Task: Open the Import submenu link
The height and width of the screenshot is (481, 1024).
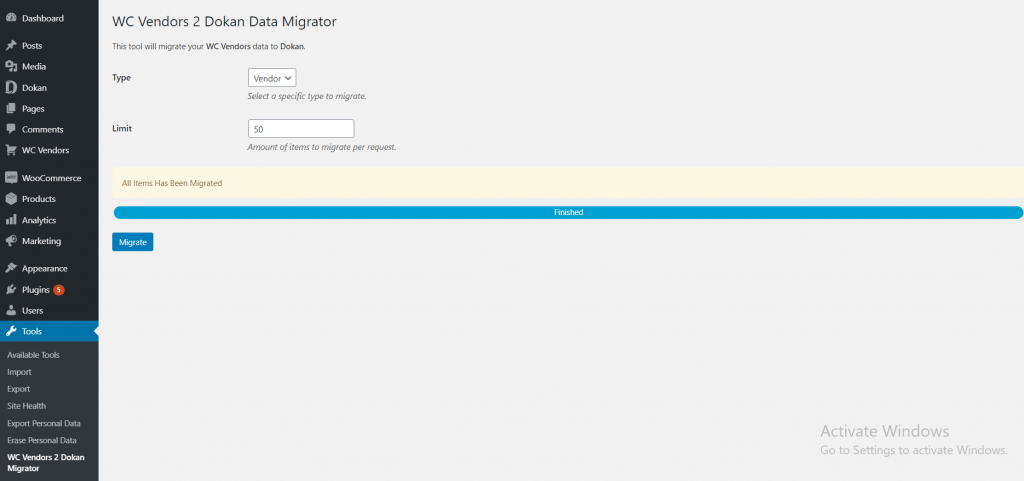Action: coord(20,372)
